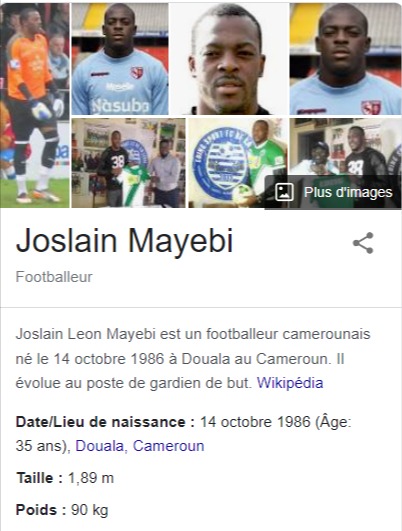
Task: Follow the Cameroun country link
Action: (169, 446)
